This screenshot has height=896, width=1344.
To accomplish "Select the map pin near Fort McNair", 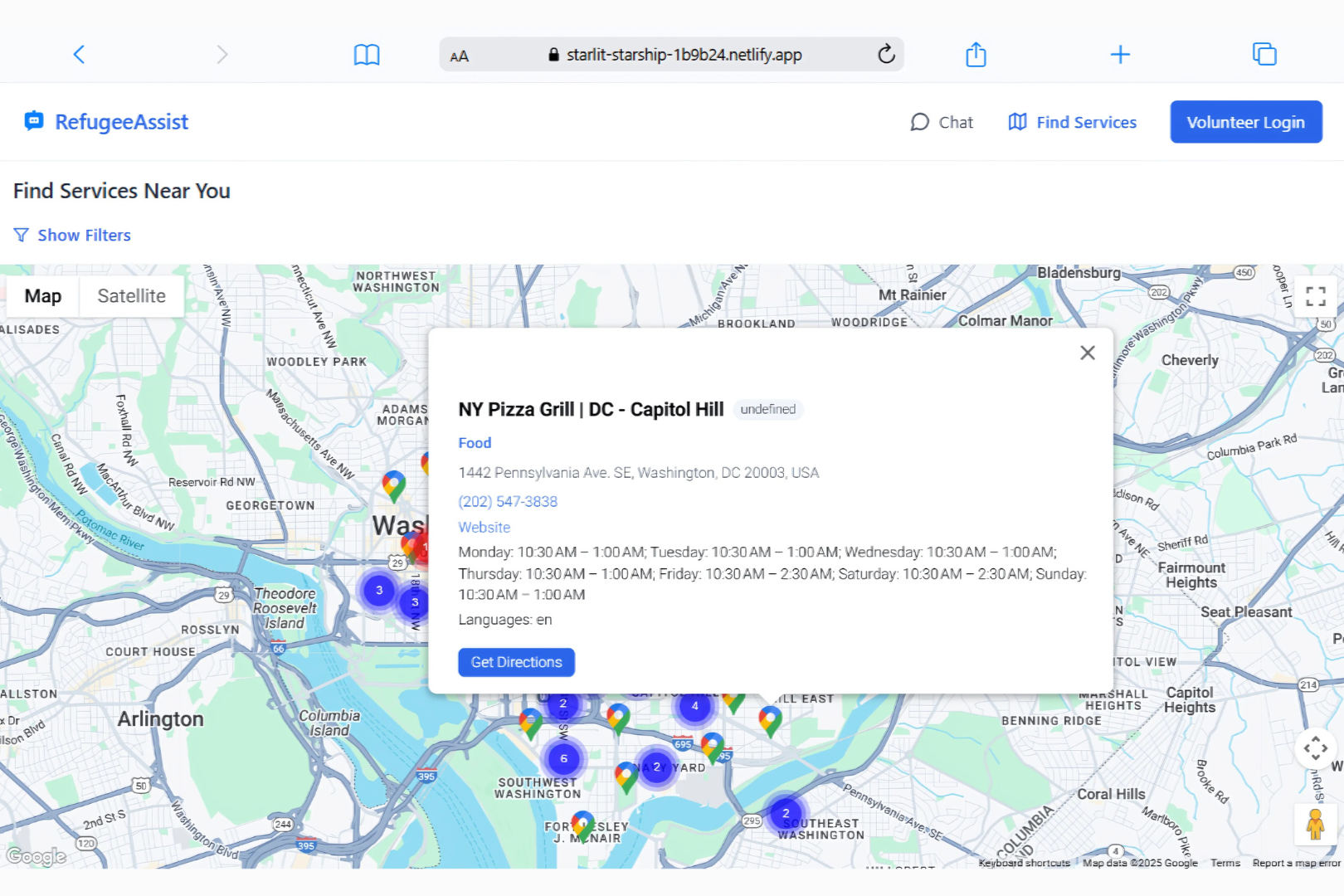I will pyautogui.click(x=583, y=826).
